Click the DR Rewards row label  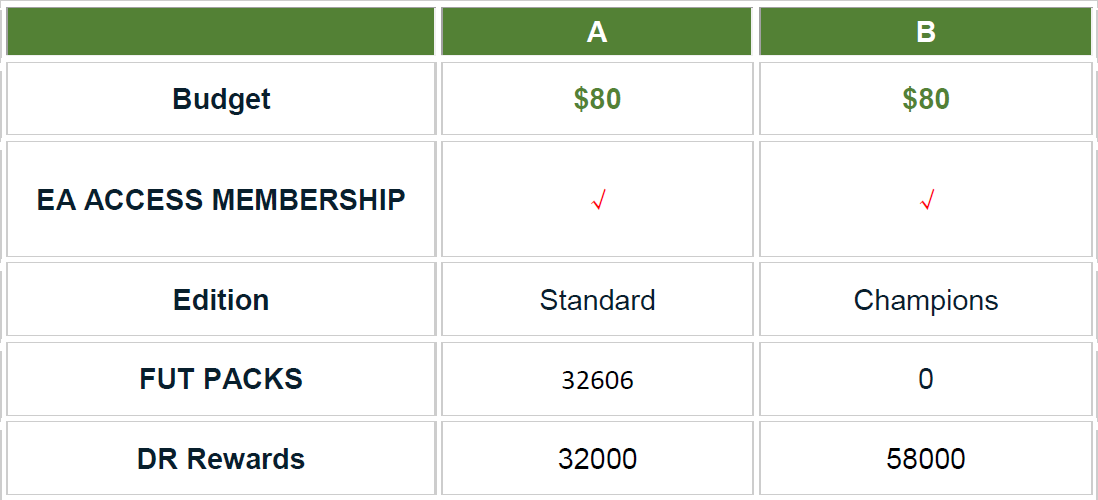tap(221, 459)
